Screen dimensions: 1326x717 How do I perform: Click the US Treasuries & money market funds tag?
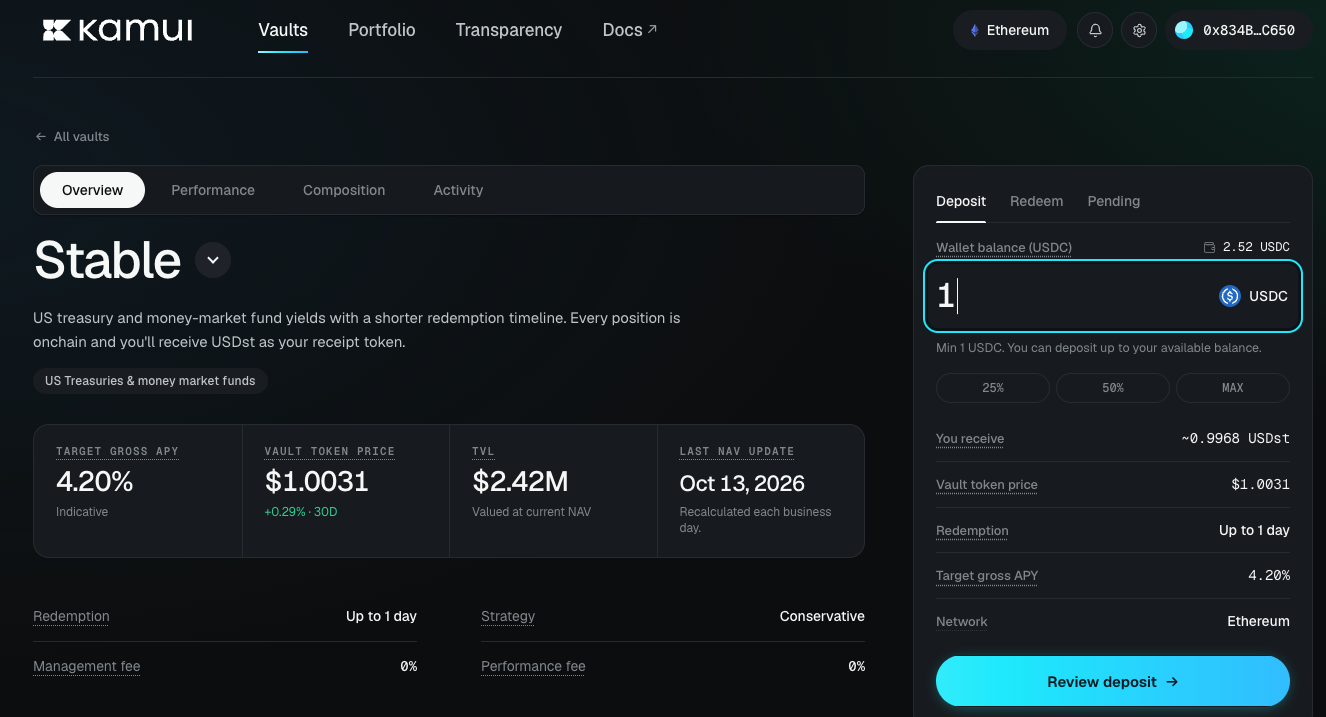(x=150, y=381)
